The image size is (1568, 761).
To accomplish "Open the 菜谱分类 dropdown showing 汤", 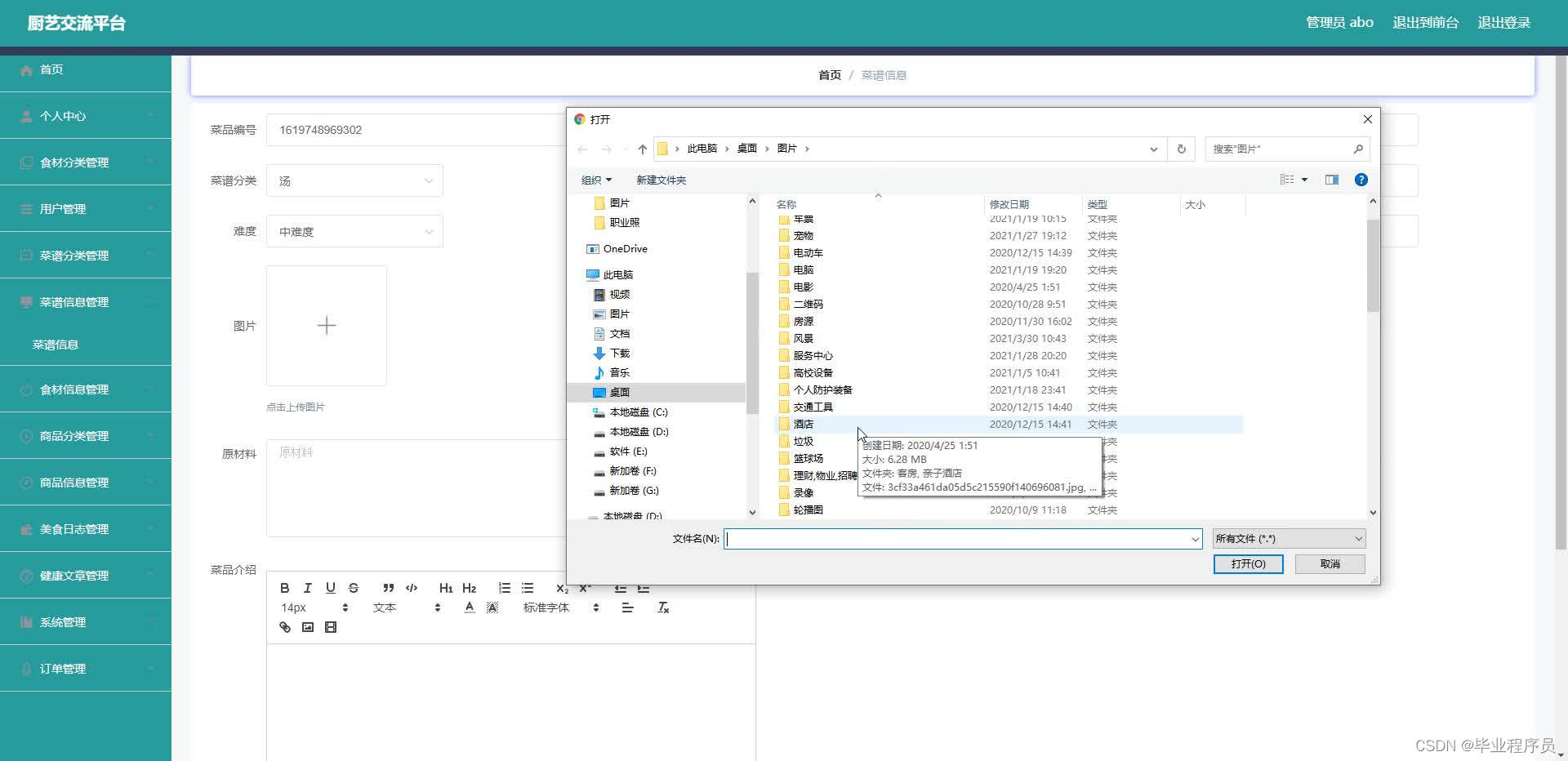I will point(354,180).
